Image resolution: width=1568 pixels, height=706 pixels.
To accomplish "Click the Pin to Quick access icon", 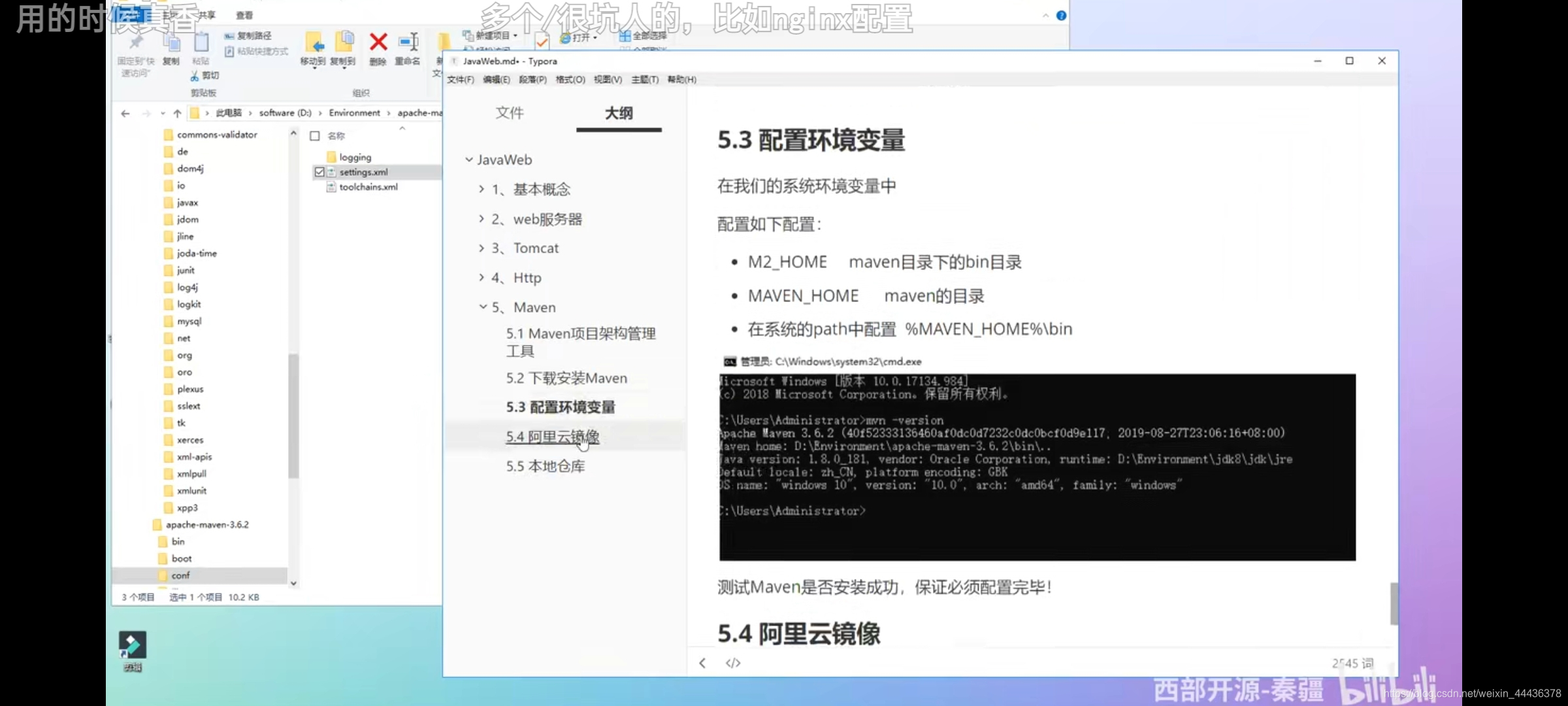I will click(x=136, y=43).
